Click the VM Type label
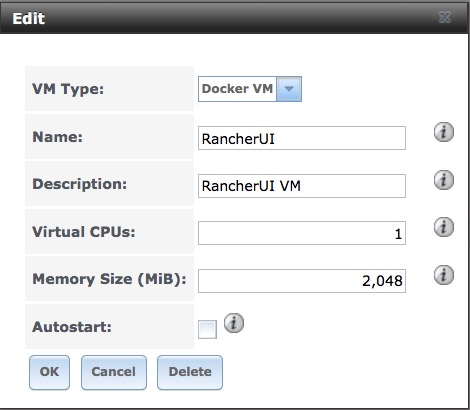 [68, 89]
